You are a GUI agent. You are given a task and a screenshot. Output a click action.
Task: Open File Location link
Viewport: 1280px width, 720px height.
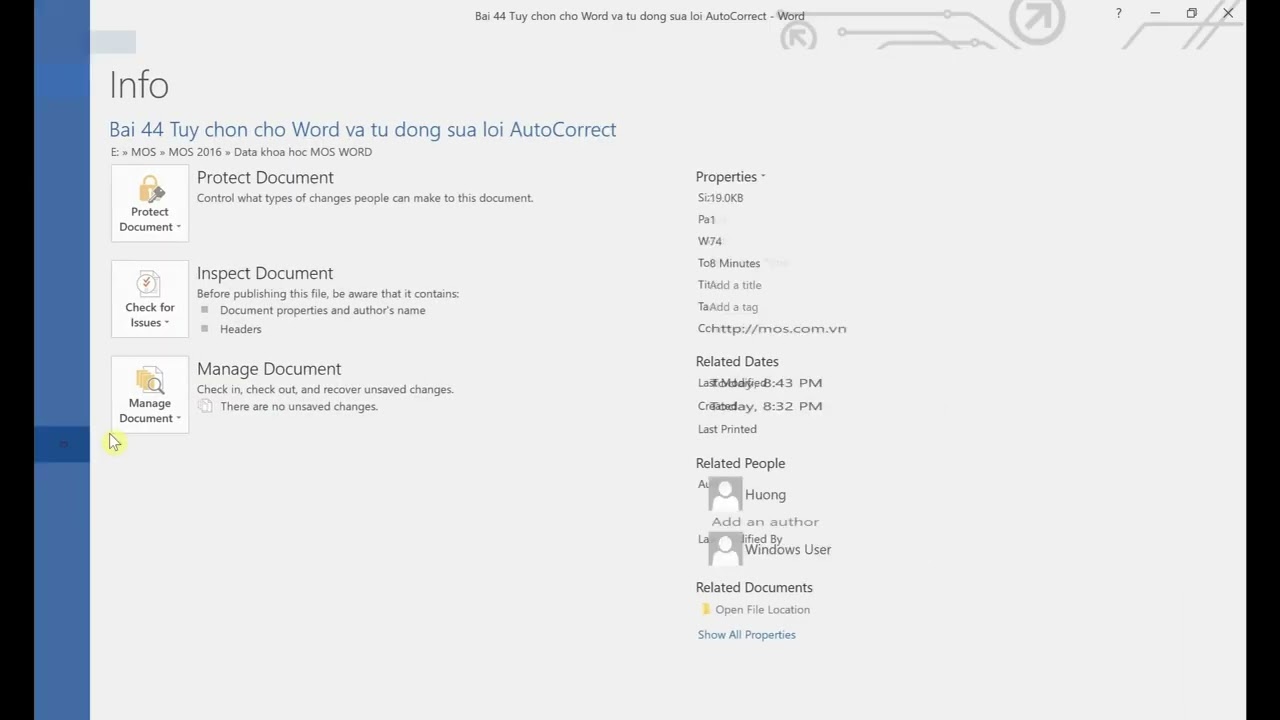[x=762, y=610]
